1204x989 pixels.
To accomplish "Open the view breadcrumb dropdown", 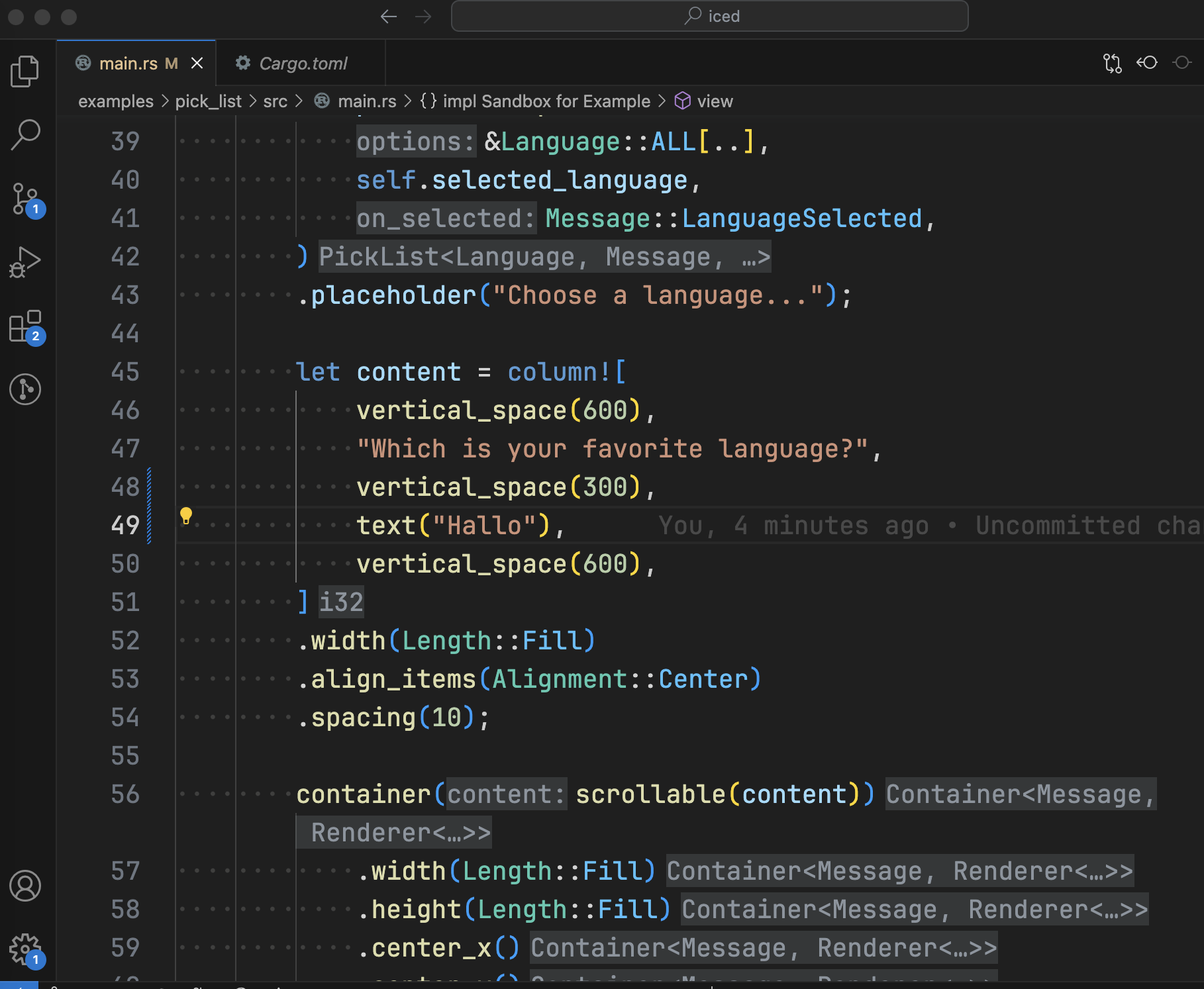I will 715,101.
